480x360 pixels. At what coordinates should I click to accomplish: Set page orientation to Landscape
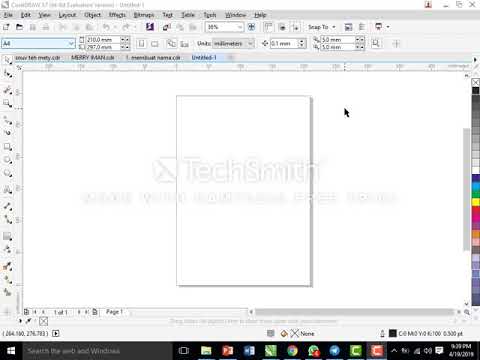click(155, 44)
